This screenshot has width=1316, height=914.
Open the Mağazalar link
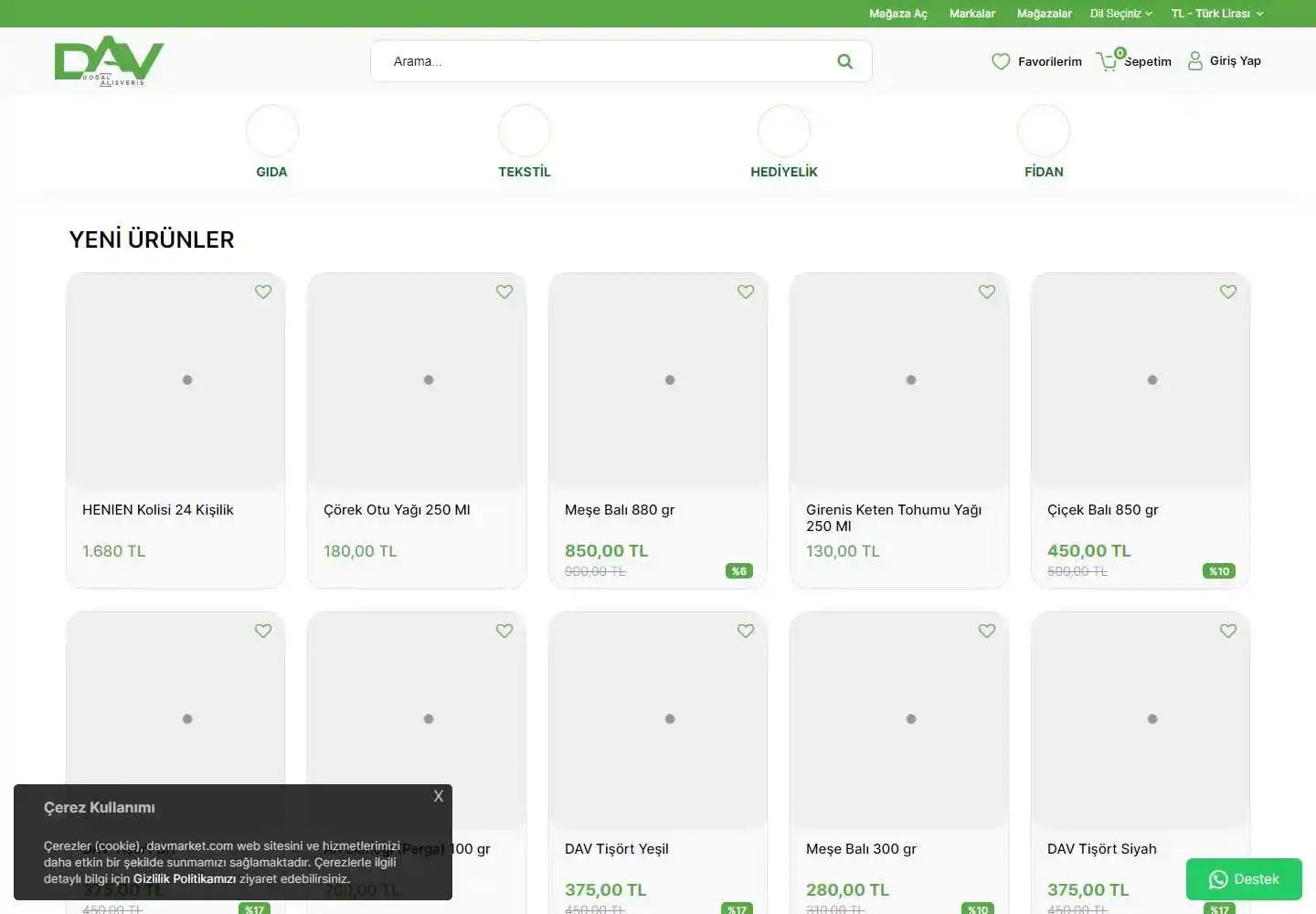pos(1045,14)
